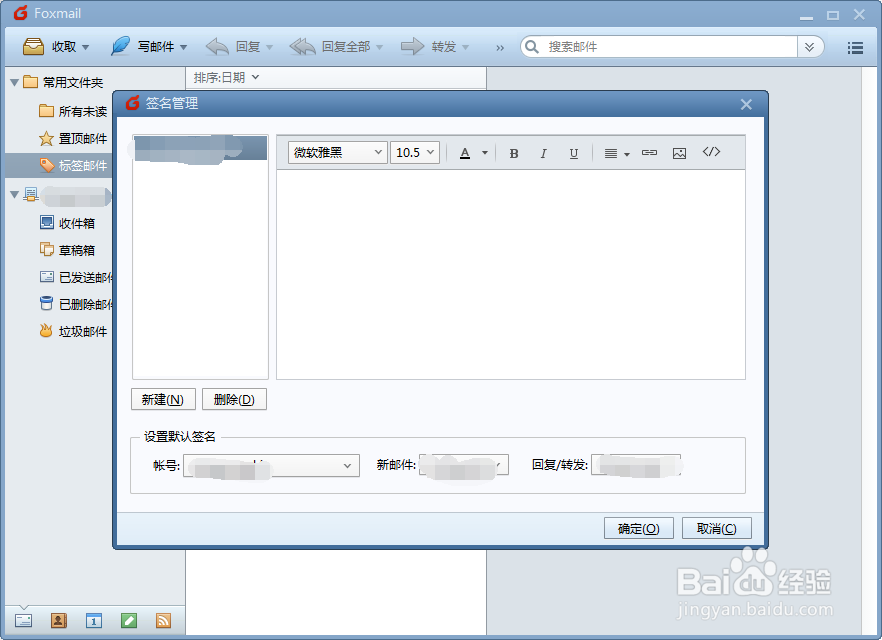882x640 pixels.
Task: Open the 帐号 account selection dropdown
Action: pyautogui.click(x=272, y=465)
